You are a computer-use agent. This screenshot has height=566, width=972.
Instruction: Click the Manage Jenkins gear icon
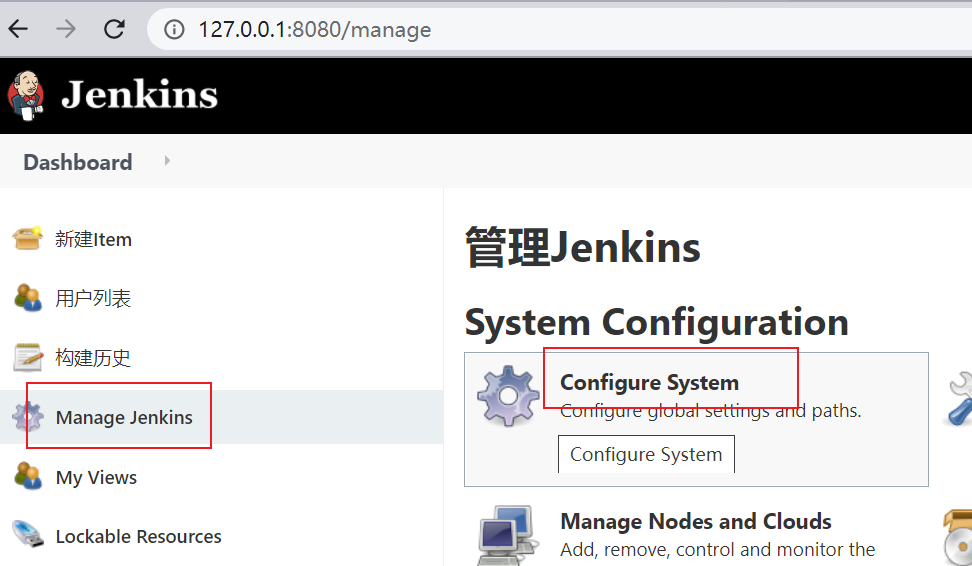[x=28, y=417]
